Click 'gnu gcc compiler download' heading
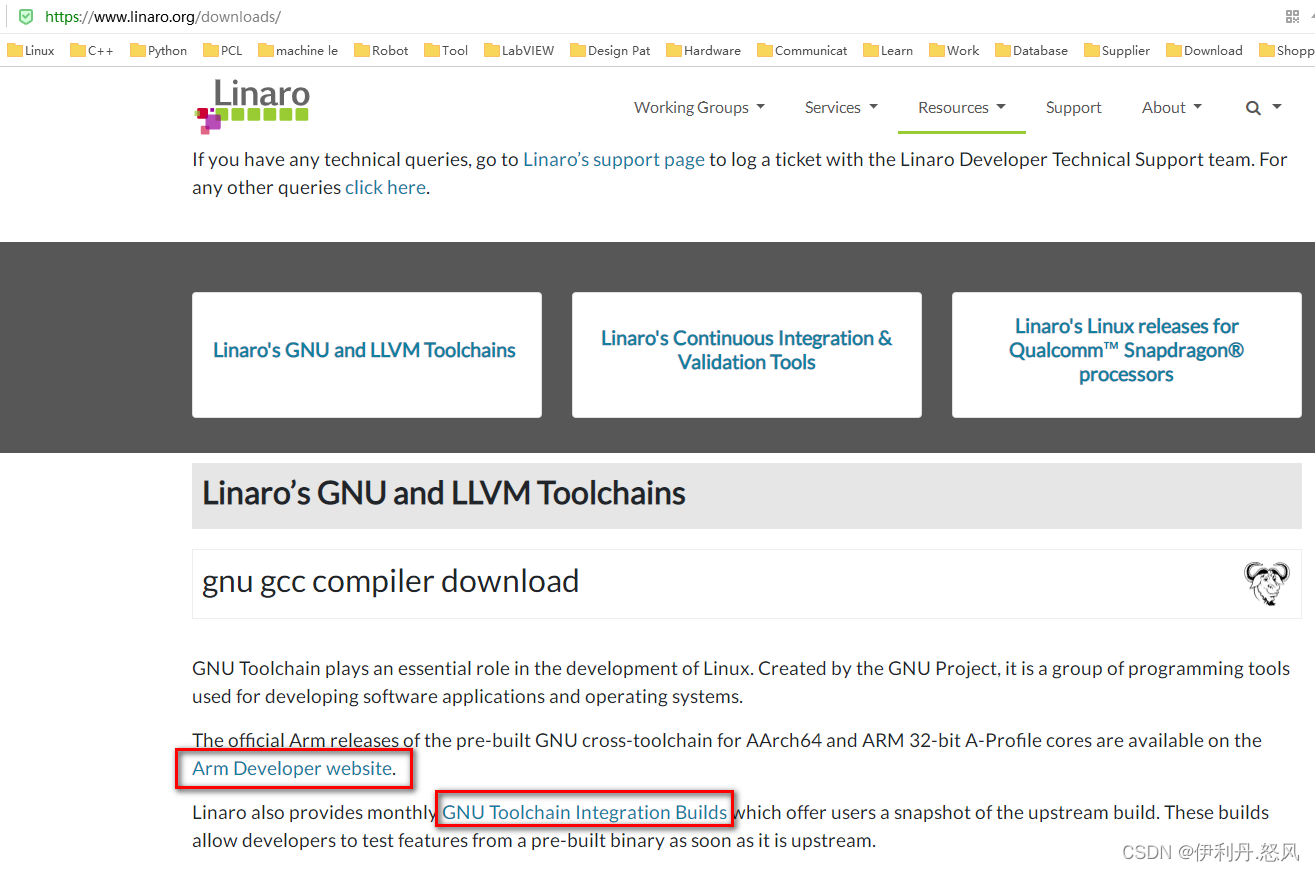 (391, 581)
